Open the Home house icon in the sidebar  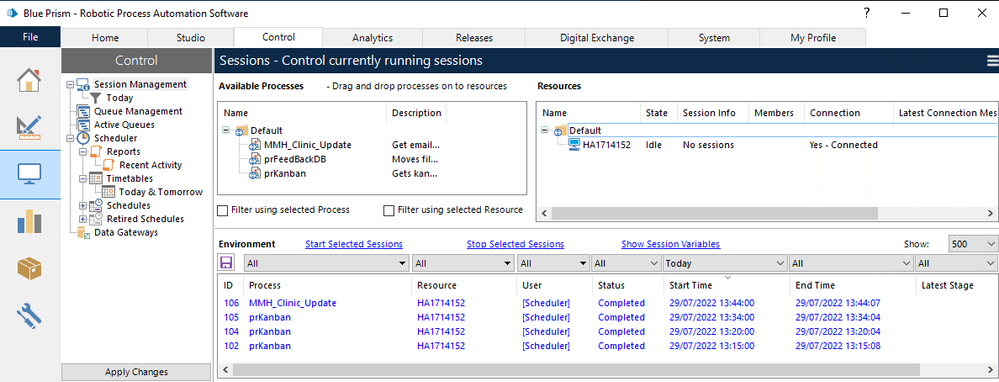[29, 80]
